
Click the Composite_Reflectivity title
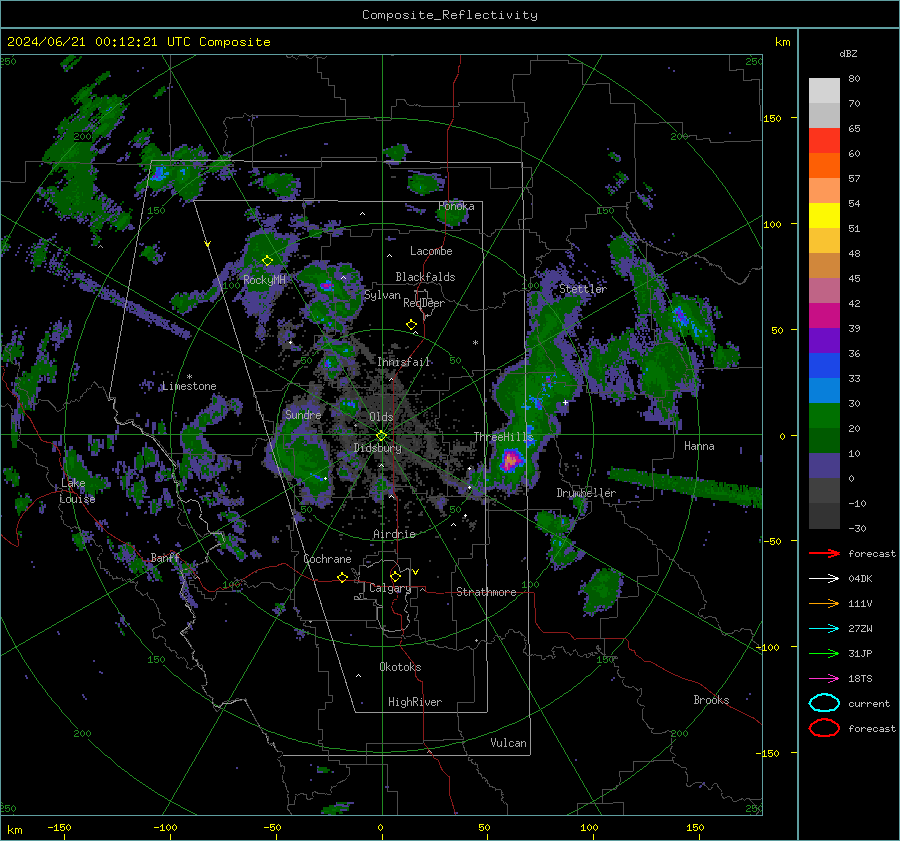pos(450,15)
